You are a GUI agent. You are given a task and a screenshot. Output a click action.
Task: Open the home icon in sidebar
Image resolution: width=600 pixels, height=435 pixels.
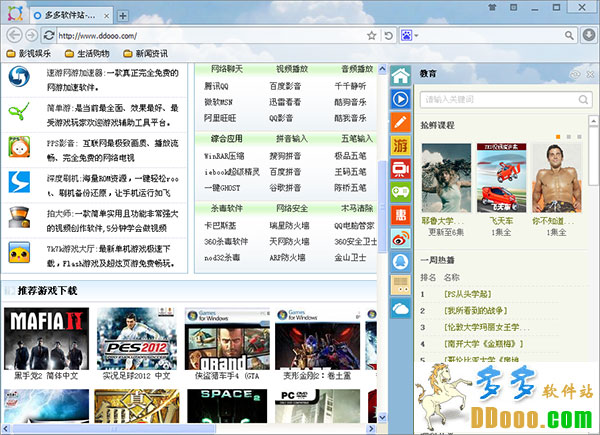pos(400,76)
